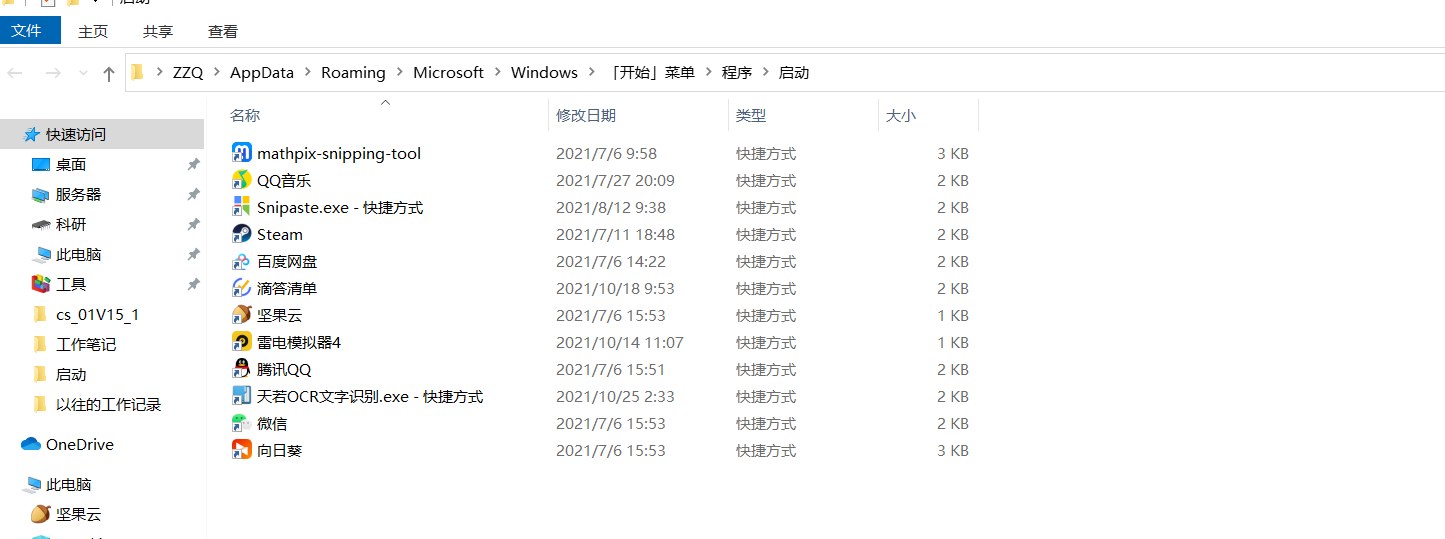
Task: Expand chevron after AppData in address bar
Action: pyautogui.click(x=308, y=72)
